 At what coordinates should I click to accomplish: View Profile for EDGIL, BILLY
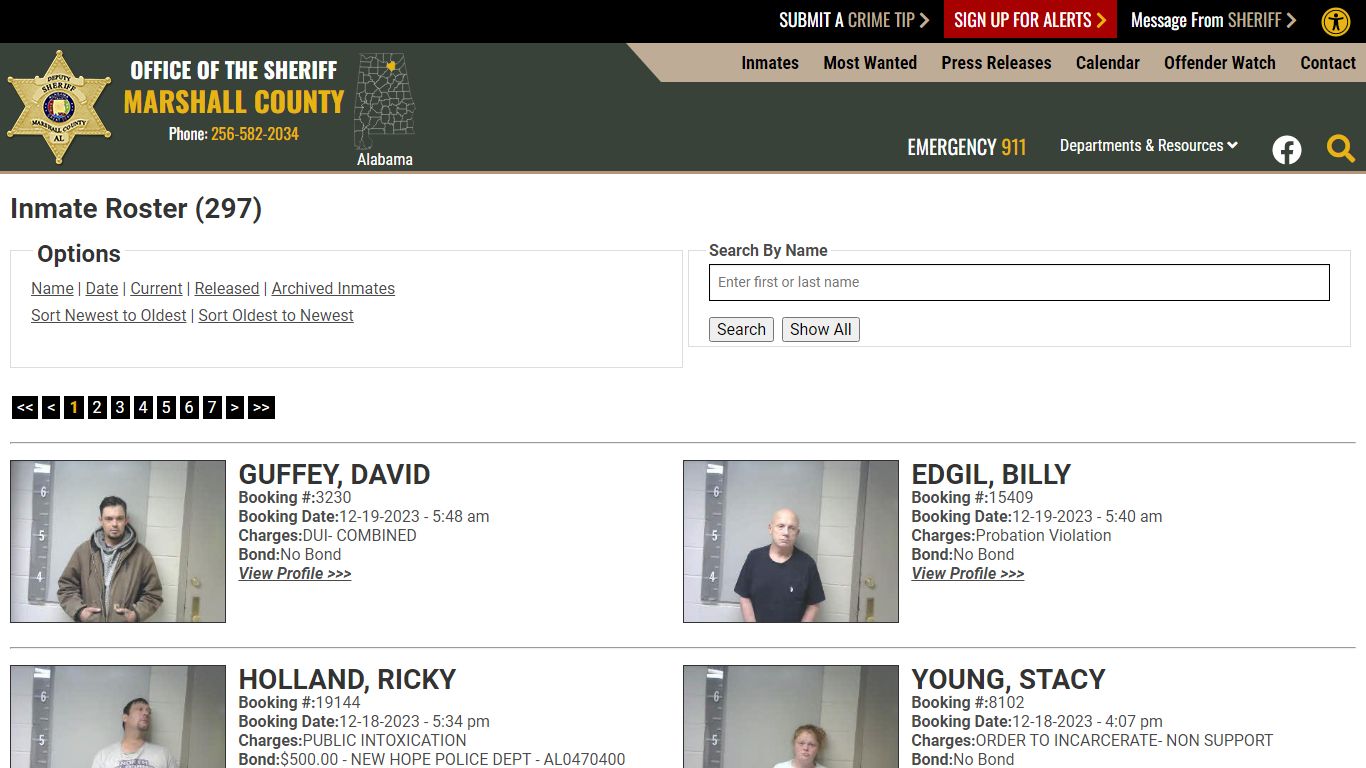point(968,573)
